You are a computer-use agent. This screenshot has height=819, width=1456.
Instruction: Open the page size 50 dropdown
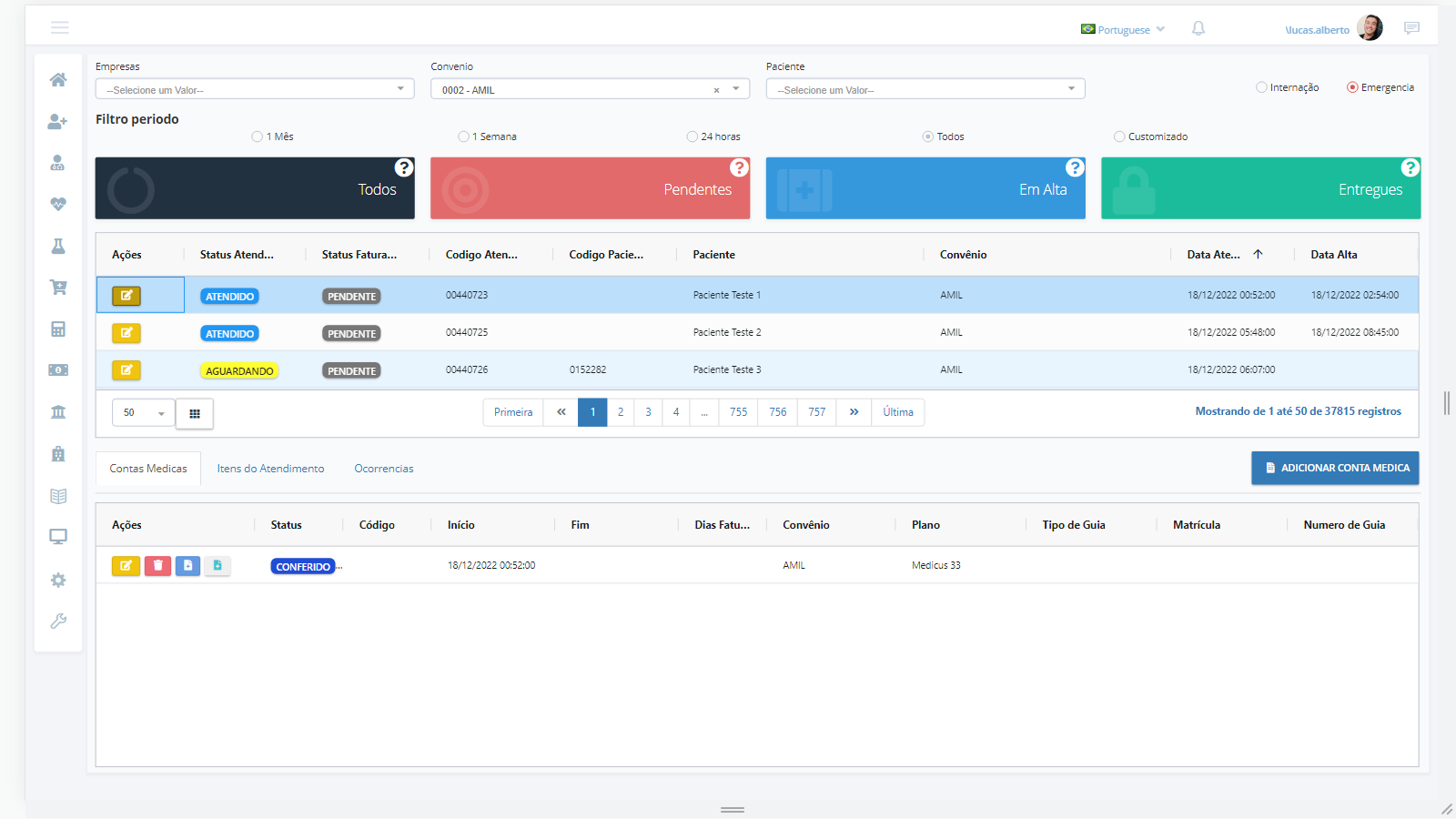pos(144,413)
